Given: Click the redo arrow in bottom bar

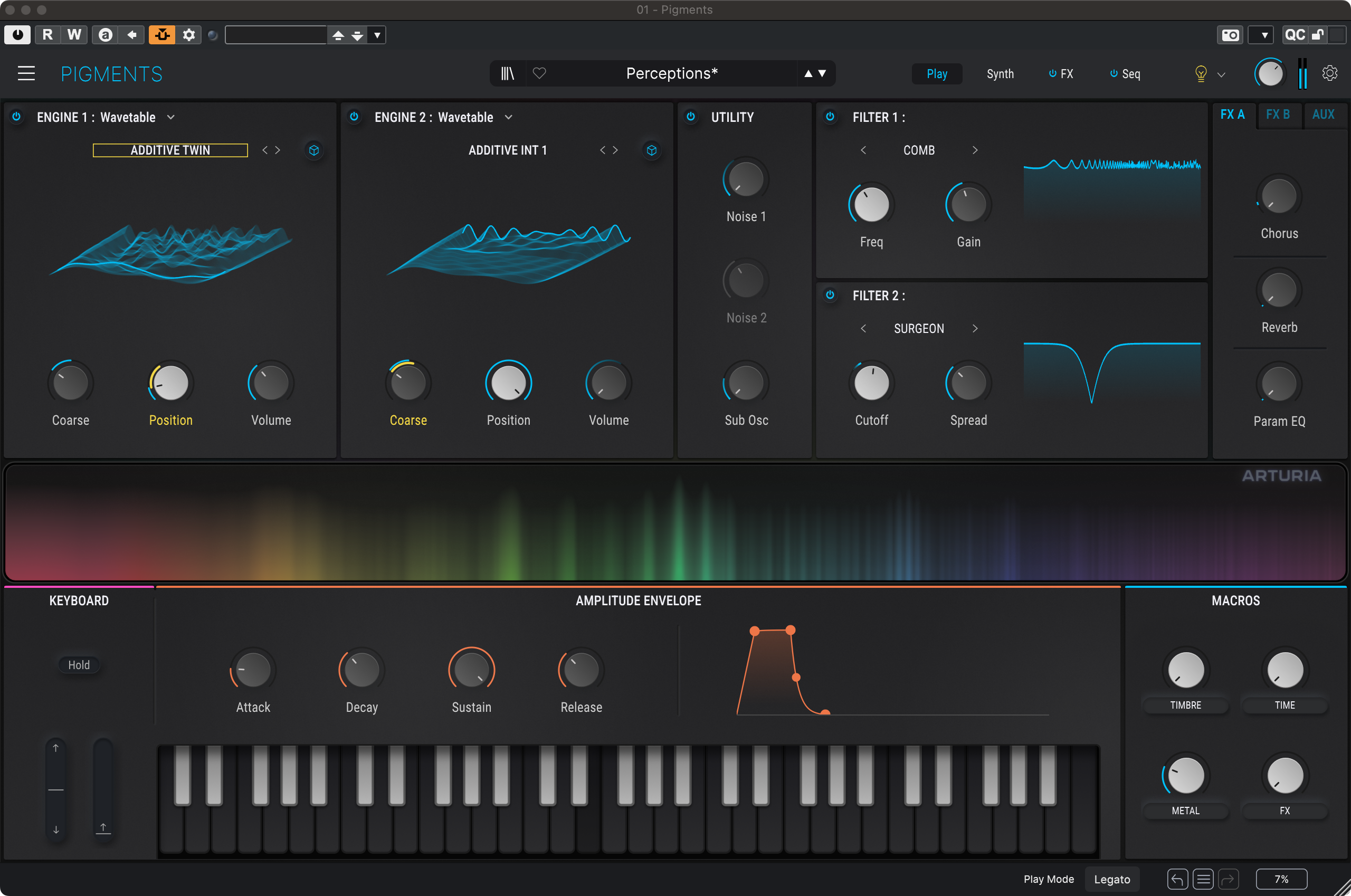Looking at the screenshot, I should 1228,879.
